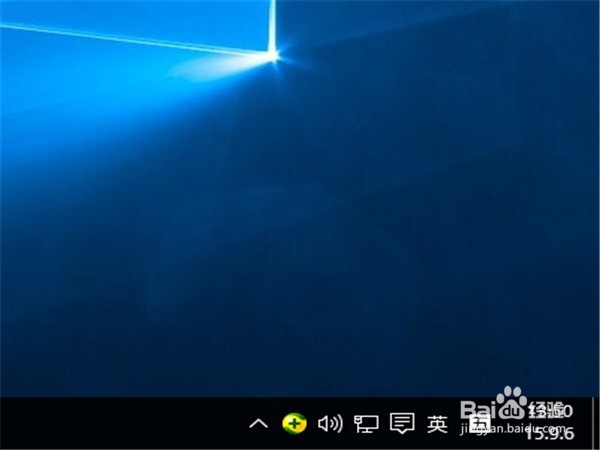Open the Action Center notification icon
The image size is (600, 450).
pos(402,423)
